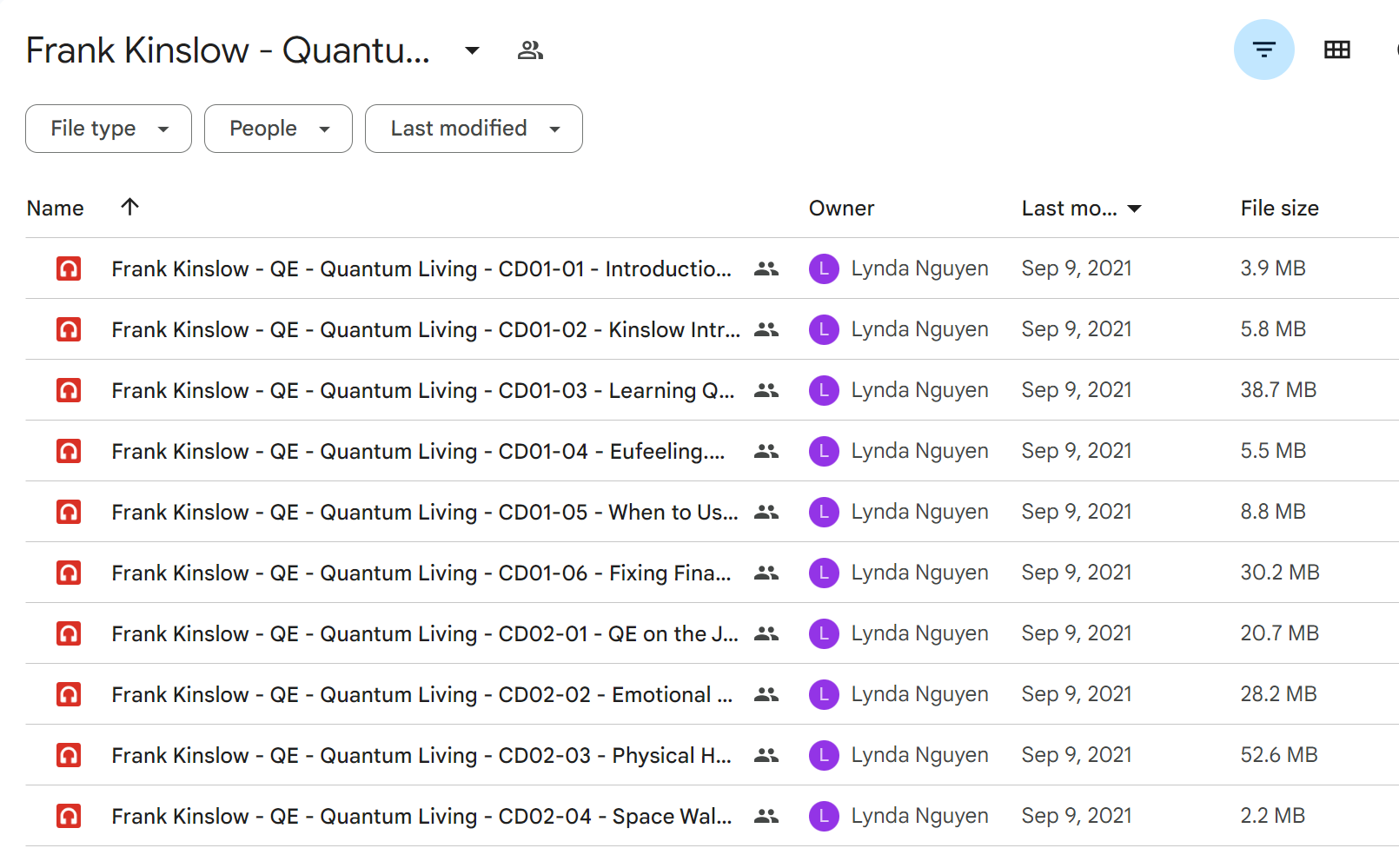Click the audio file icon for CD02-04
The image size is (1399, 868).
tap(69, 816)
